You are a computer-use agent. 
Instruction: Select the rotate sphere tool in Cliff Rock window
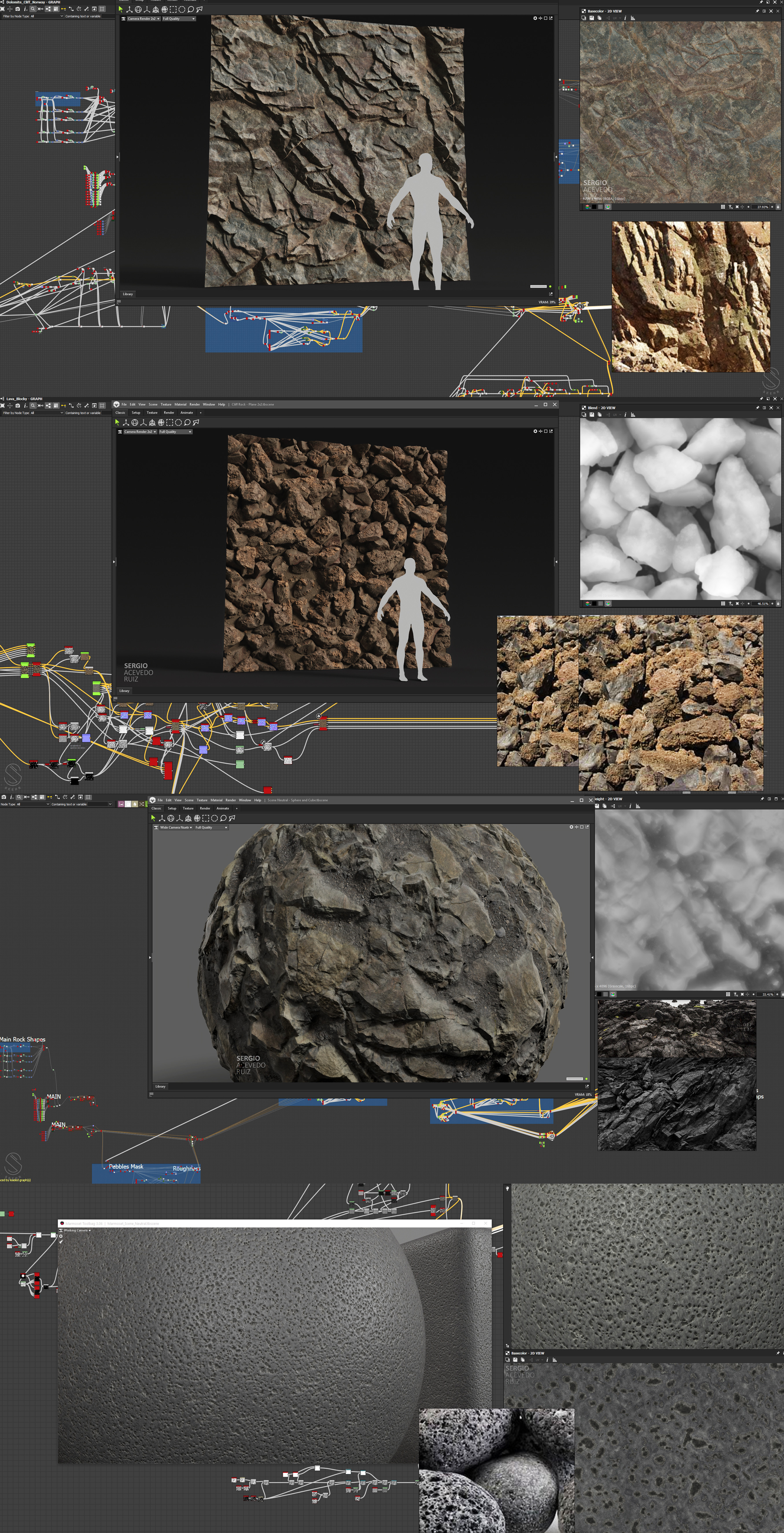pyautogui.click(x=135, y=423)
